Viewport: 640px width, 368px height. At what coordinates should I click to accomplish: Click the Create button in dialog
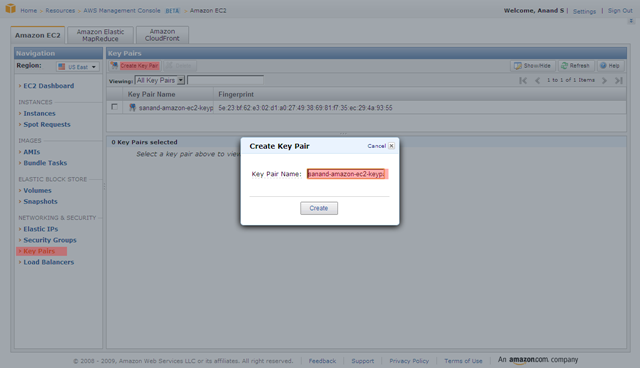[x=319, y=208]
